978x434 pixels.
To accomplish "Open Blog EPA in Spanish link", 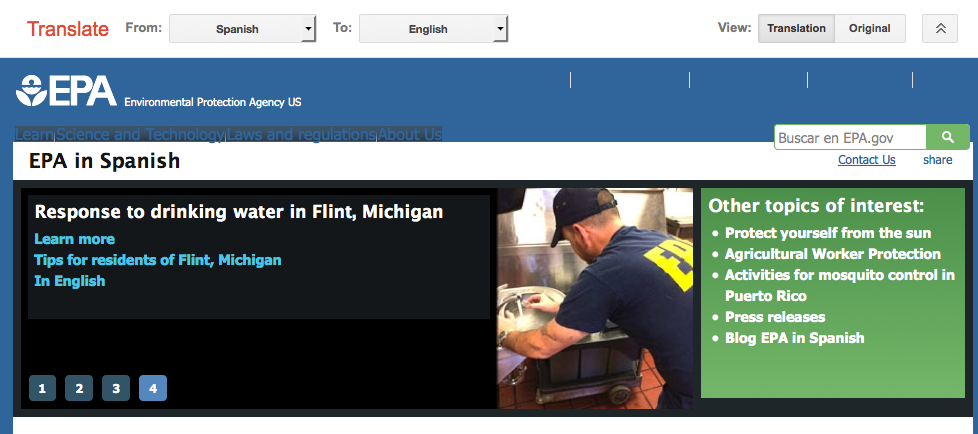I will pyautogui.click(x=795, y=338).
